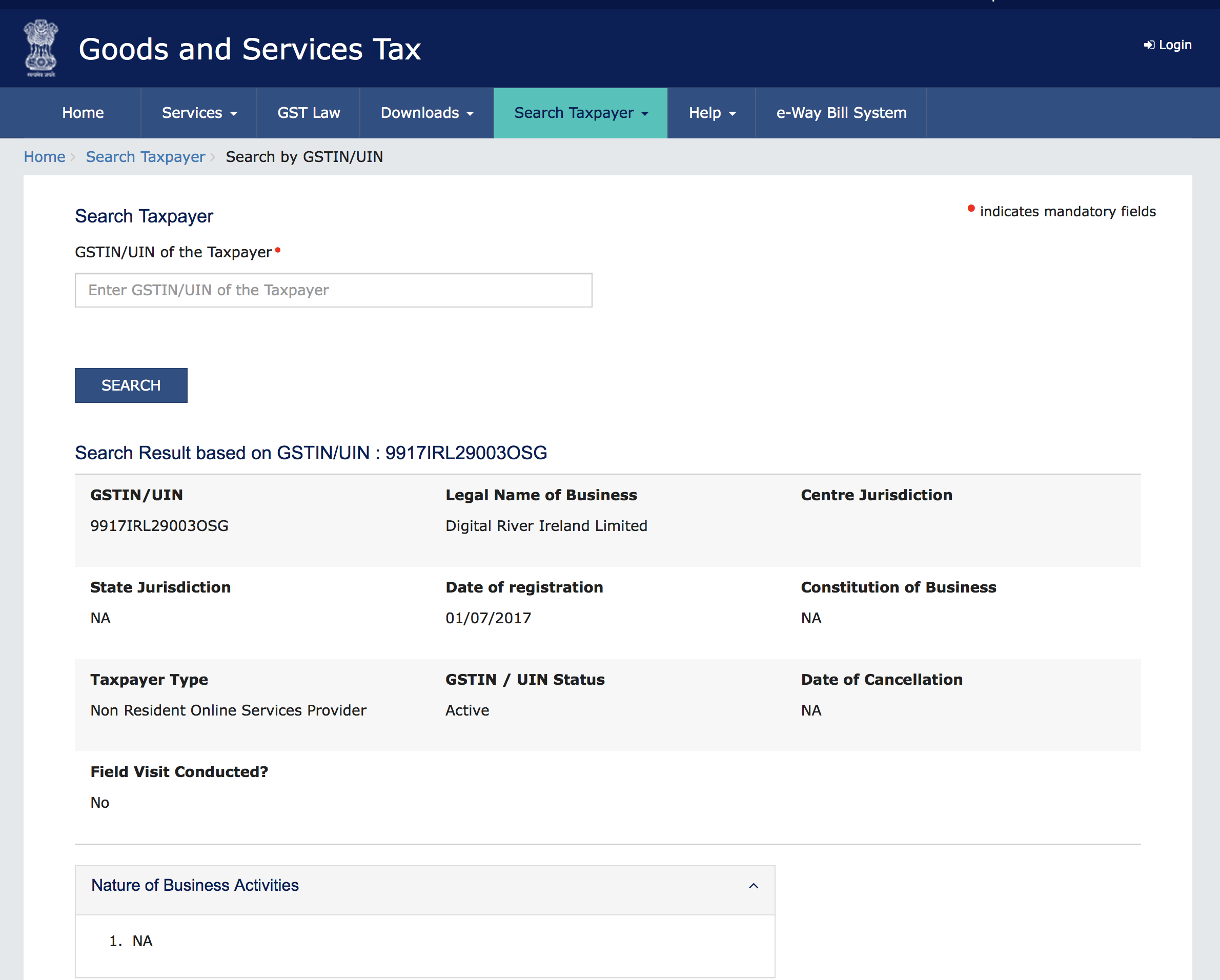Open the Login link

[x=1167, y=45]
